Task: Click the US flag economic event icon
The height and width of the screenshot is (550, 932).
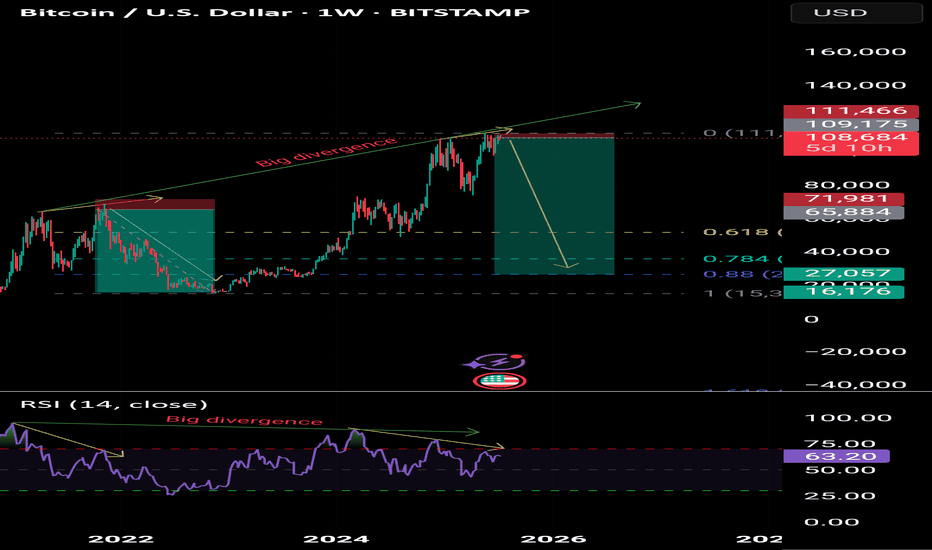Action: (x=500, y=381)
